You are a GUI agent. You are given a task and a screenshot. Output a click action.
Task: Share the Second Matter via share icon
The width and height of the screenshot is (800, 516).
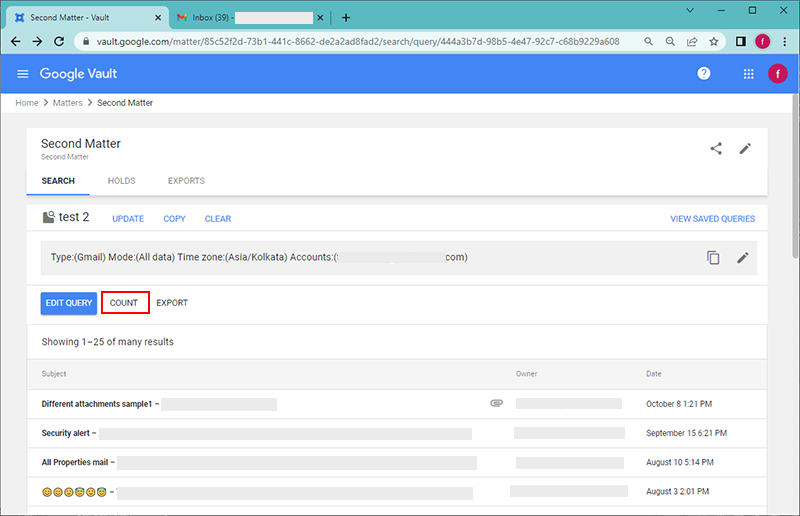tap(716, 149)
